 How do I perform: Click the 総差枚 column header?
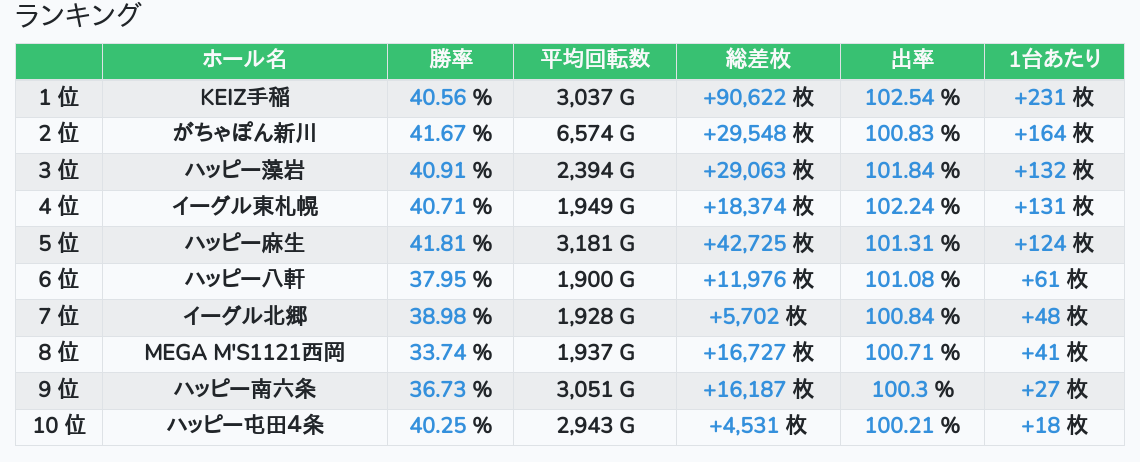pos(758,60)
